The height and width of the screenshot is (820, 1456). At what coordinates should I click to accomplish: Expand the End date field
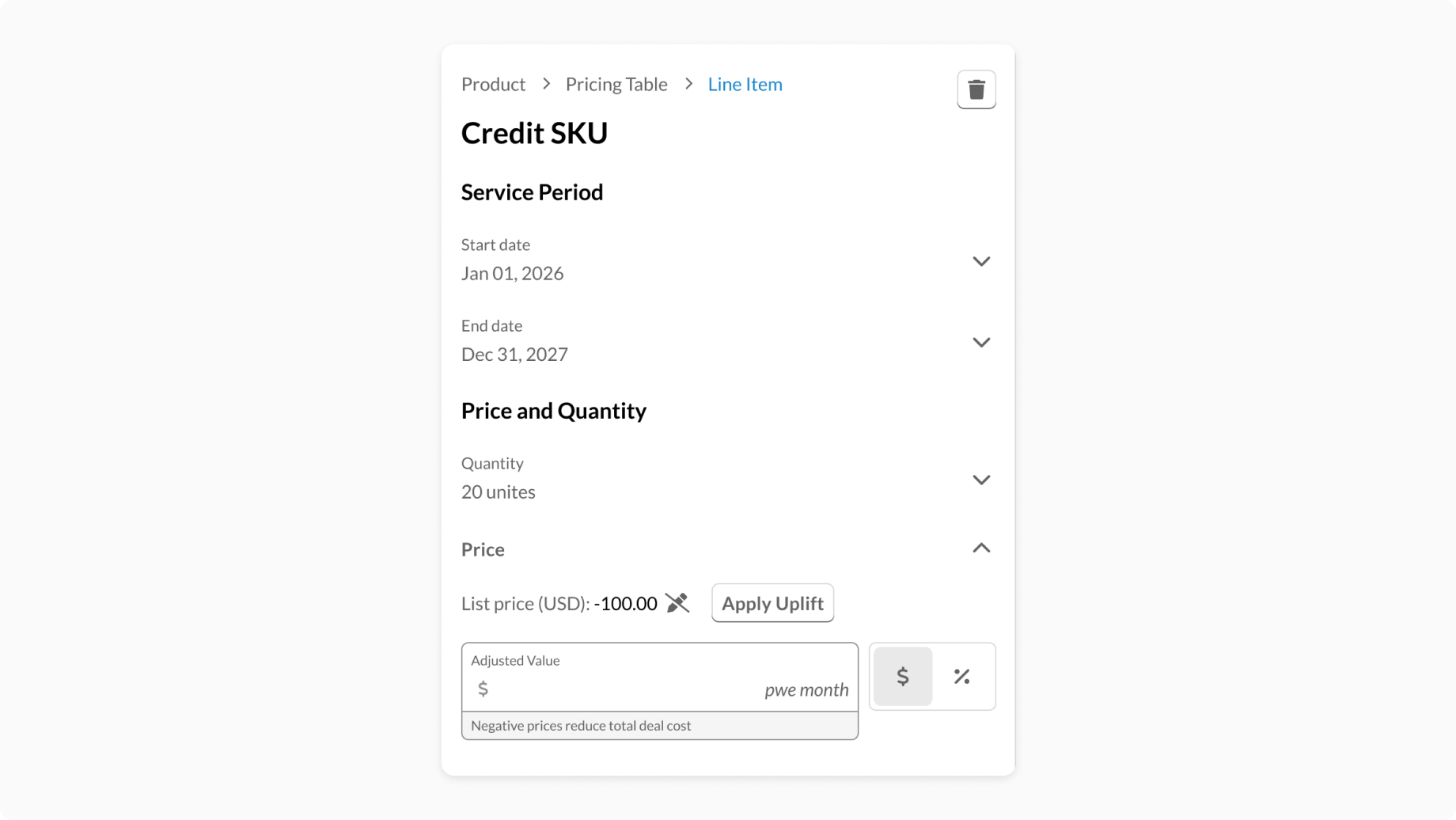coord(981,342)
